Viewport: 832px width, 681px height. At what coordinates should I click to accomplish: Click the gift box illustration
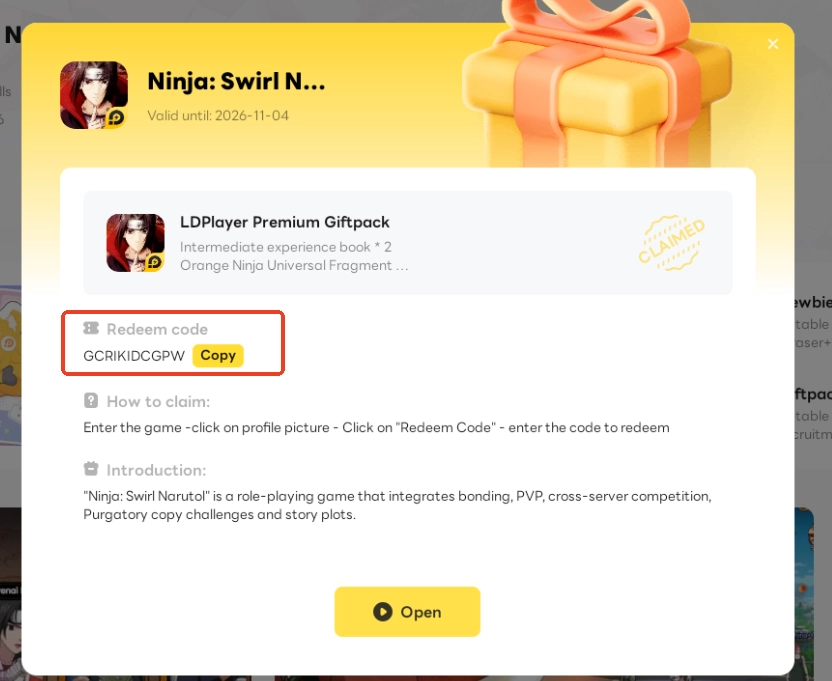click(597, 85)
